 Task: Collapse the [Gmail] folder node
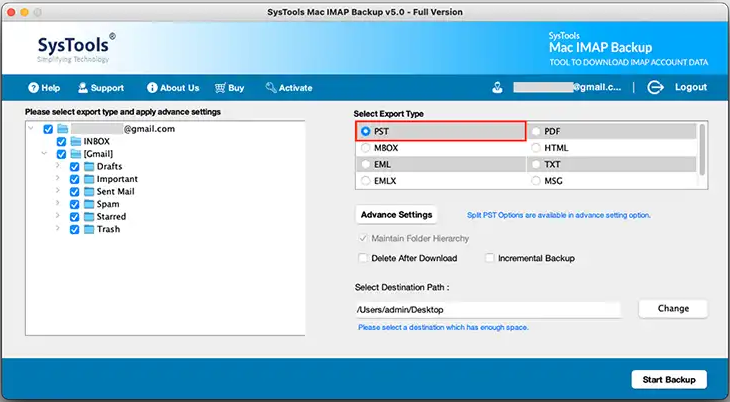[x=44, y=153]
